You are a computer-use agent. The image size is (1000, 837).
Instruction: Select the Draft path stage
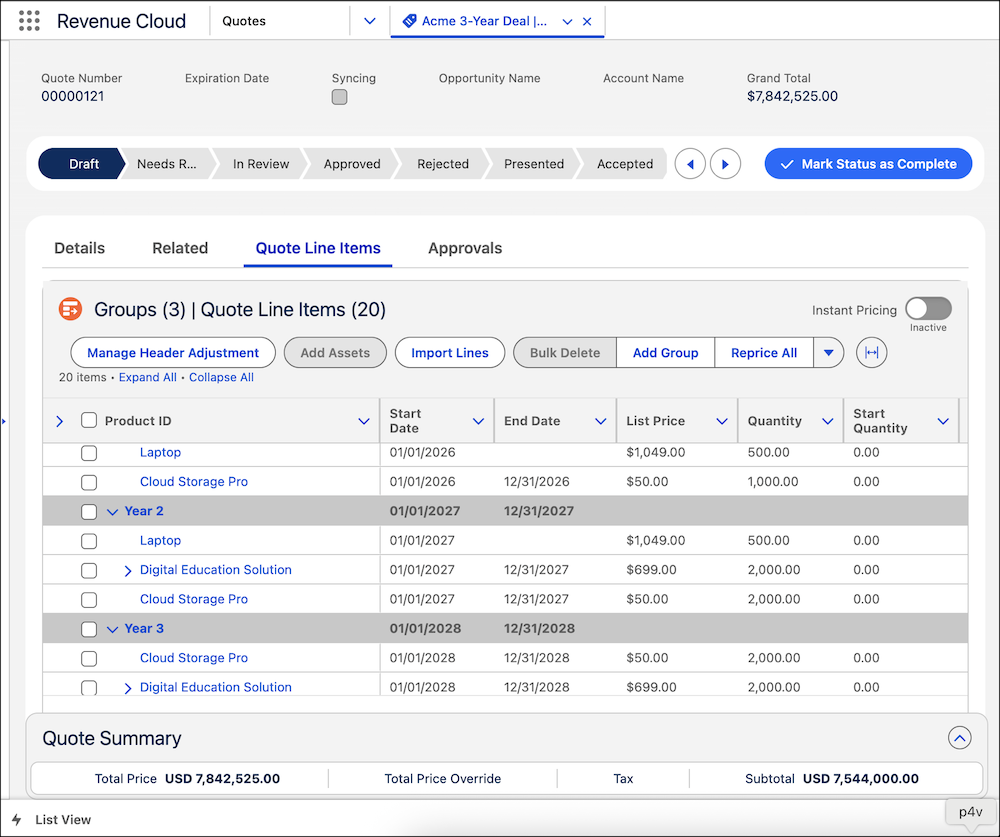point(82,164)
